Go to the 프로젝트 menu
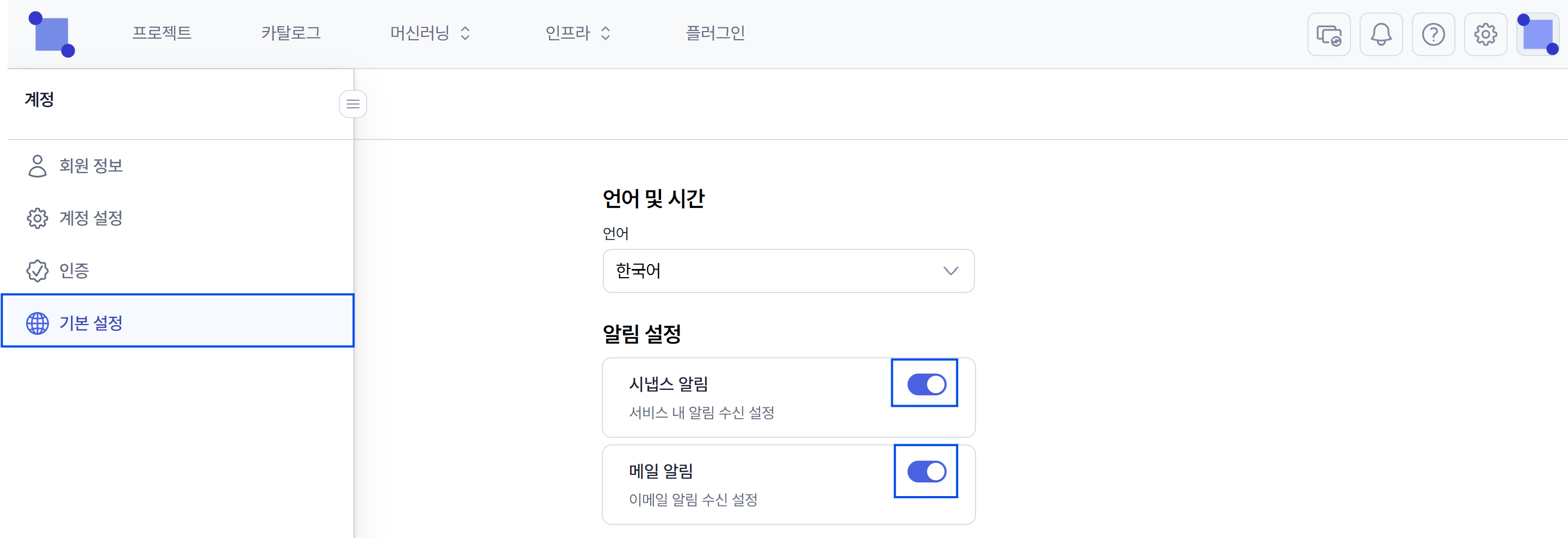The width and height of the screenshot is (1568, 538). tap(162, 33)
